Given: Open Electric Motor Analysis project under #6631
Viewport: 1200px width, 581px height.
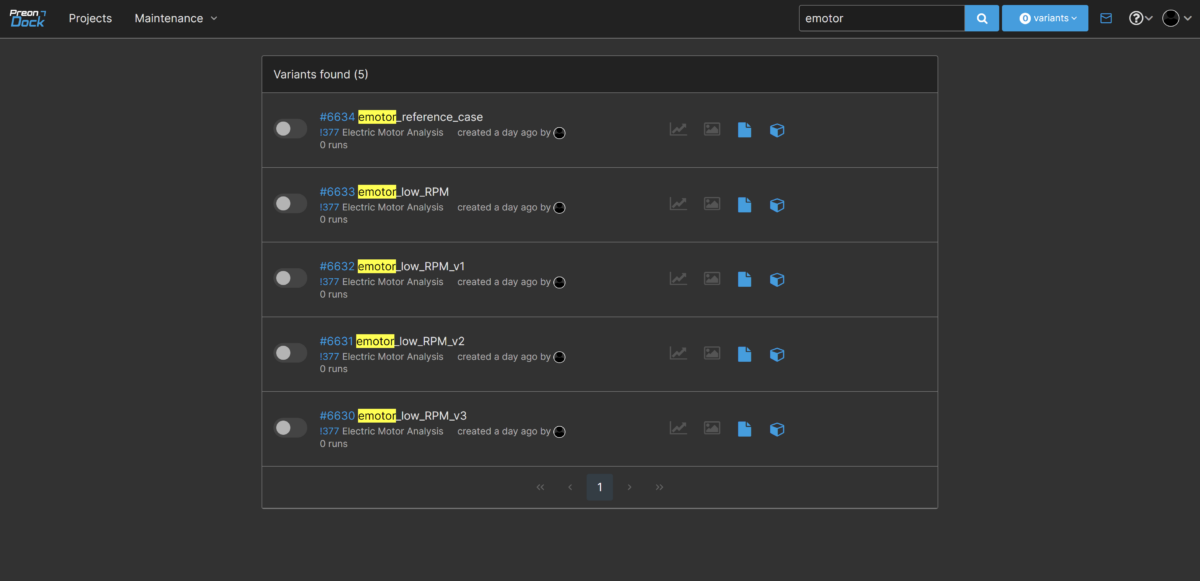Looking at the screenshot, I should [392, 357].
